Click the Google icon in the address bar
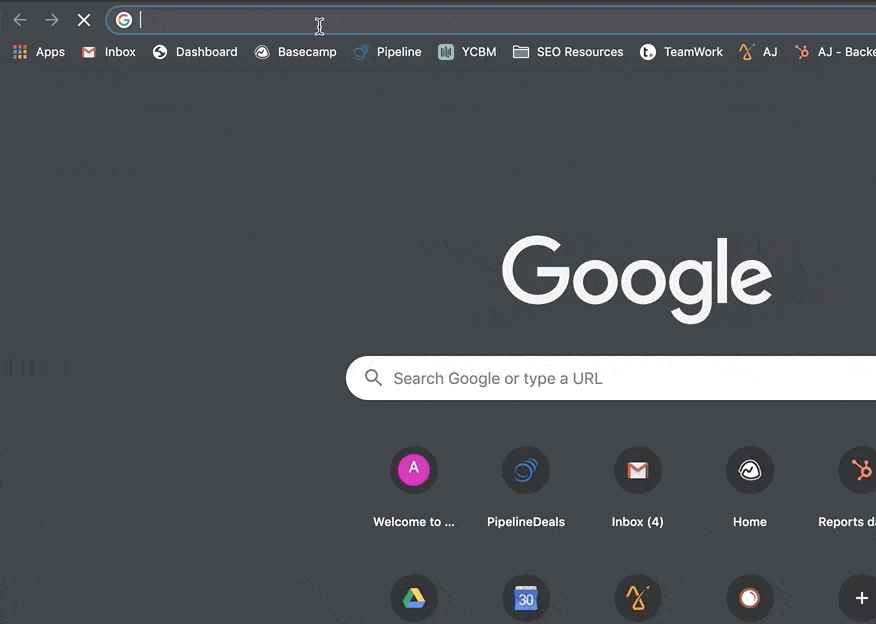Screen dimensions: 876x624 (x=123, y=20)
